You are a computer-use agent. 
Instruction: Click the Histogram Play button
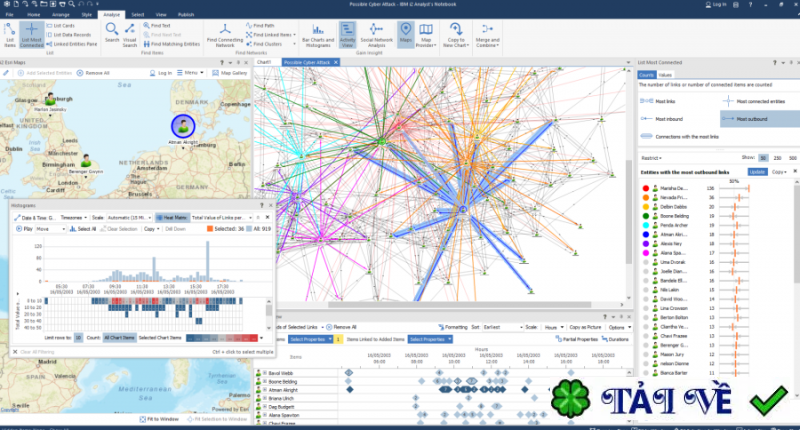[x=24, y=229]
